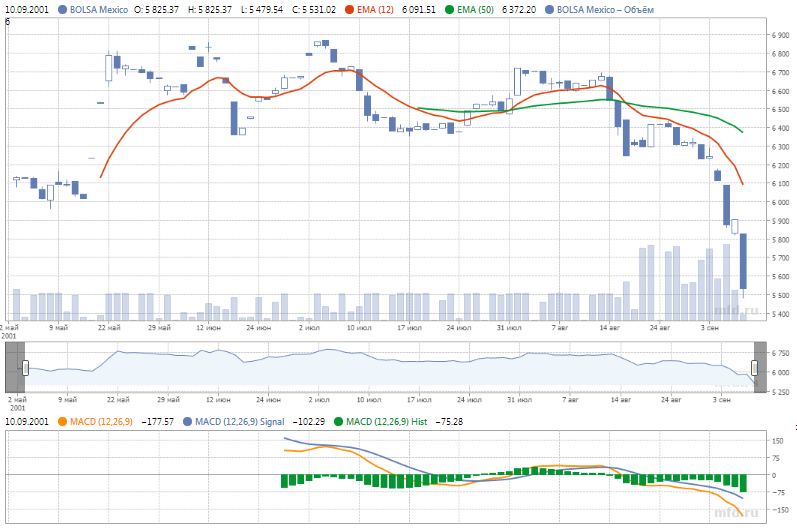This screenshot has width=797, height=530.
Task: Click the last falling candlestick near 5 800
Action: pos(743,261)
